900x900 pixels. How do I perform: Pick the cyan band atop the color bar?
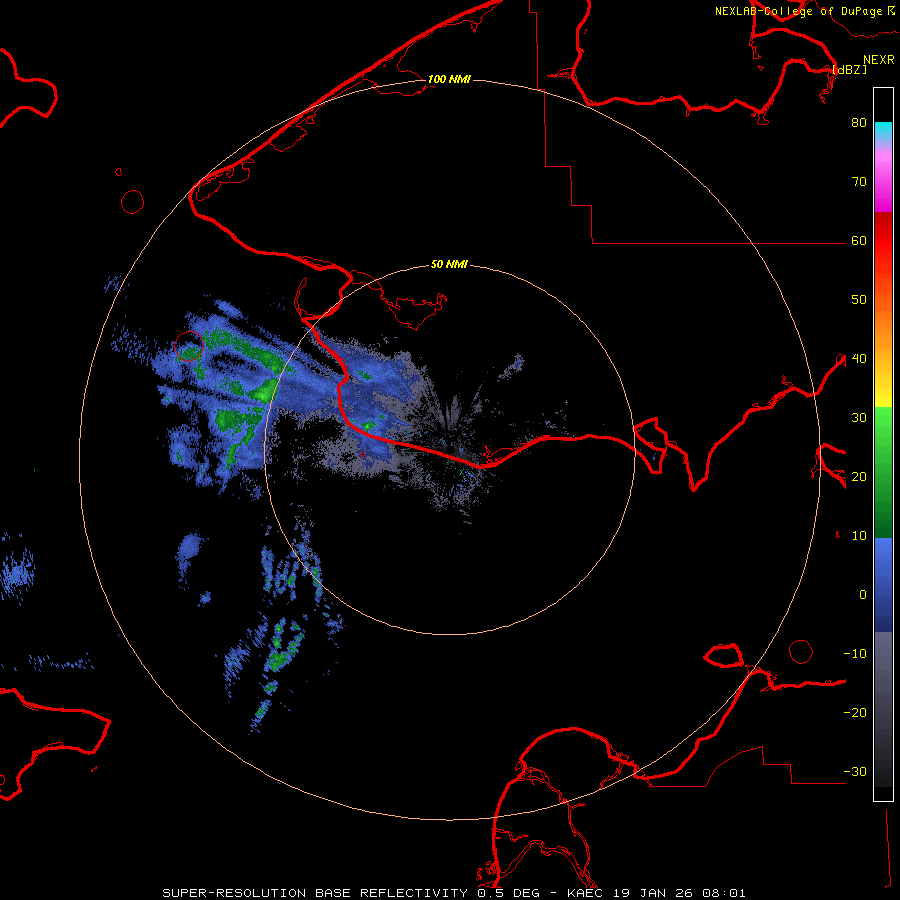click(x=883, y=131)
